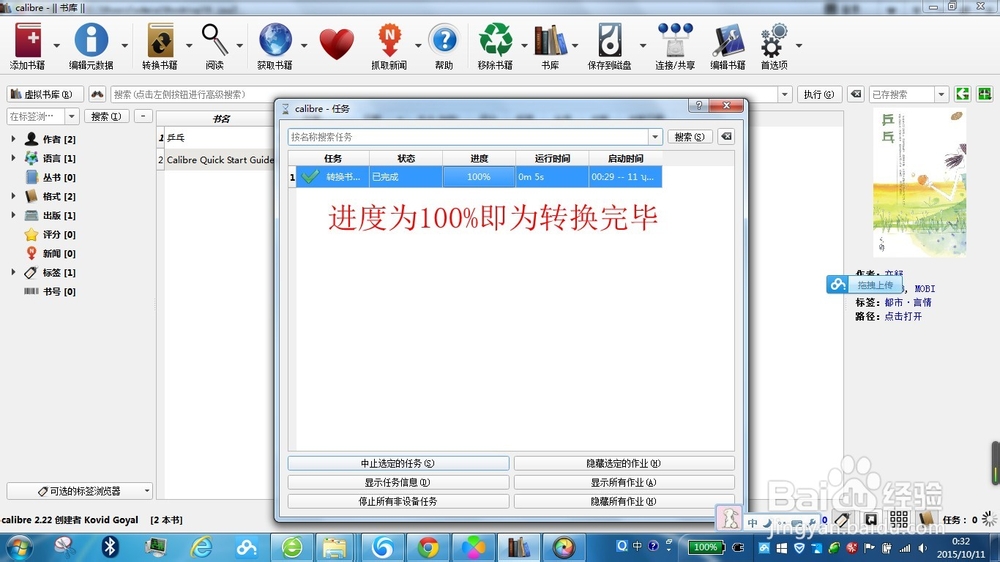The image size is (1000, 562).
Task: Open Add books dropdown arrow
Action: pyautogui.click(x=56, y=45)
